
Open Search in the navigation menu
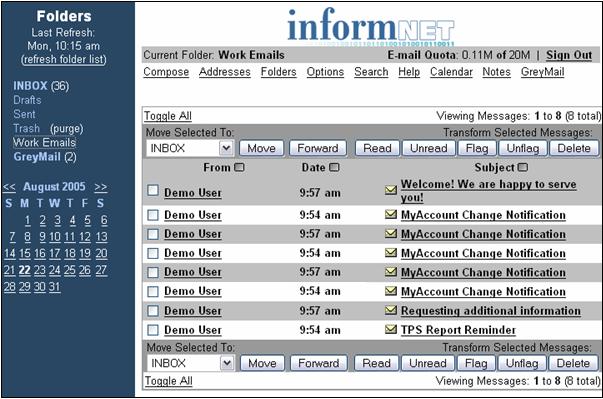[x=371, y=72]
